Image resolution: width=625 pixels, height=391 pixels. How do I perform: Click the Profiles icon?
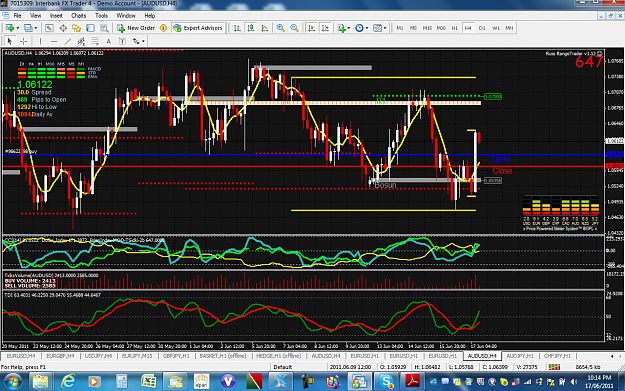pyautogui.click(x=28, y=28)
